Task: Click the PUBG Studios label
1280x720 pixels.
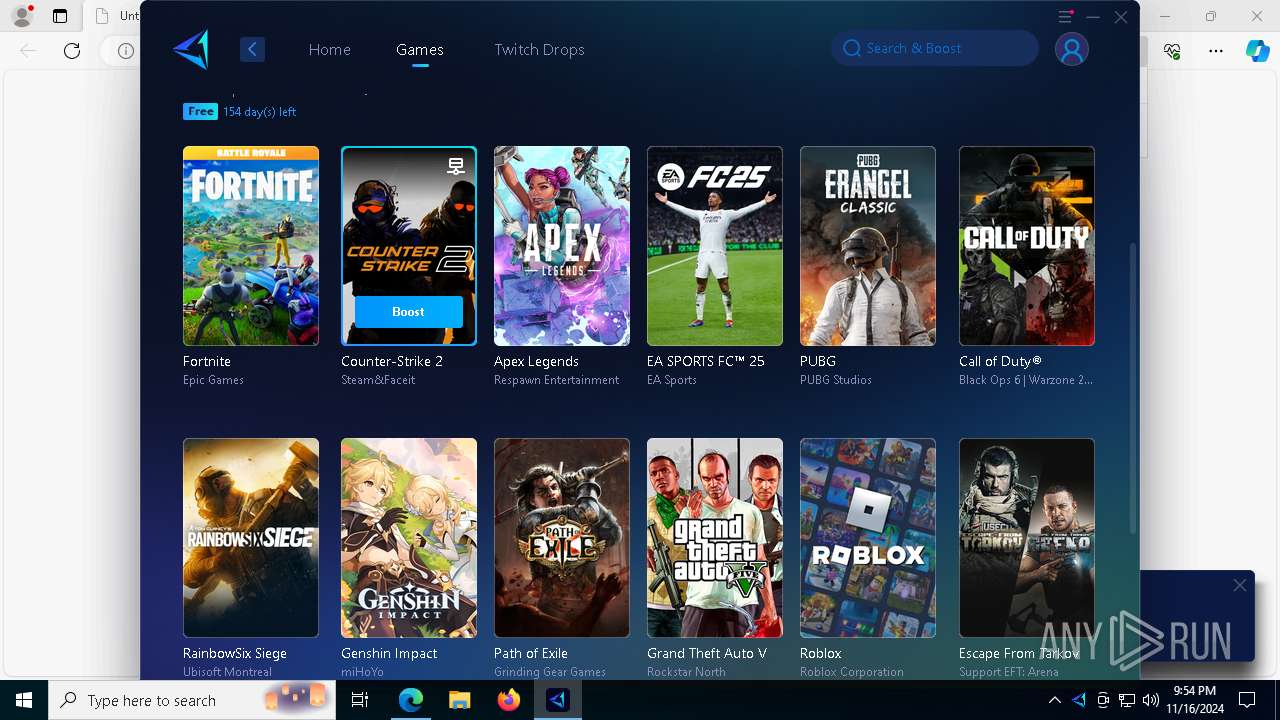Action: coord(836,380)
